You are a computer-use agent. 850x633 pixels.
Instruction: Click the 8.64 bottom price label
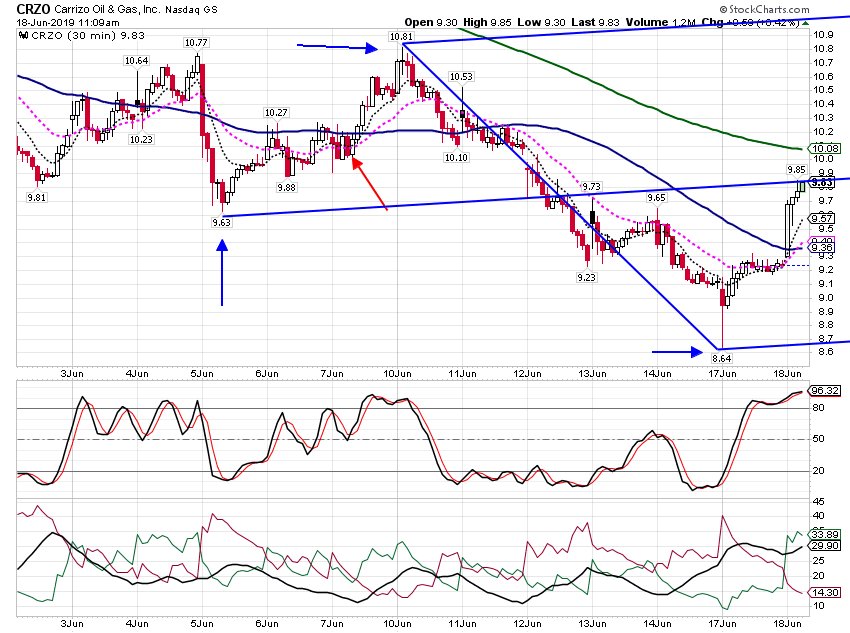(x=722, y=358)
